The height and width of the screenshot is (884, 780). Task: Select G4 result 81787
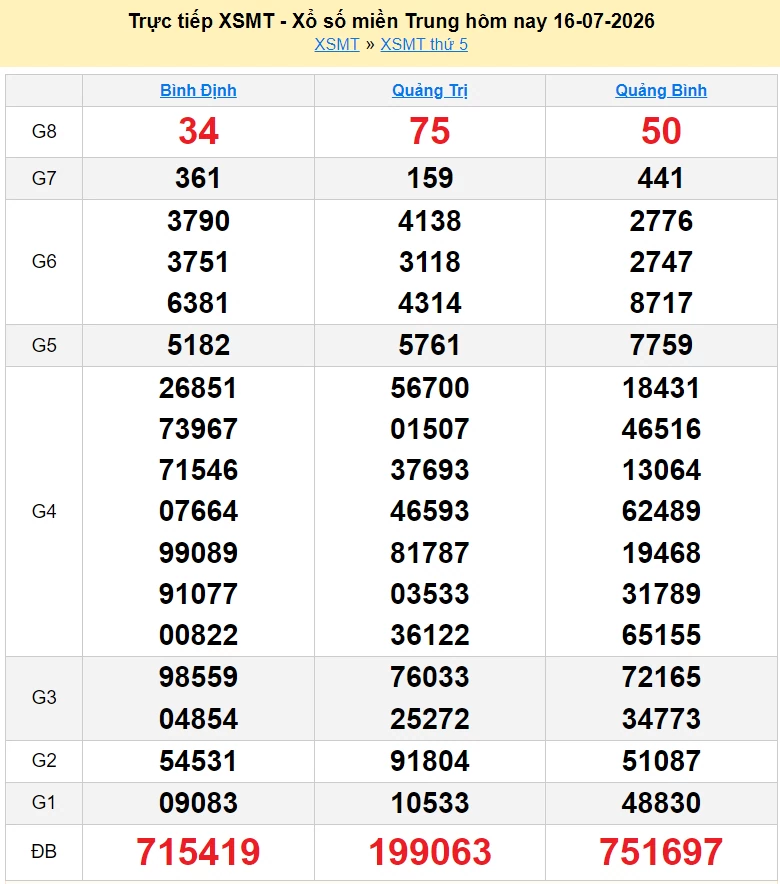pos(429,553)
